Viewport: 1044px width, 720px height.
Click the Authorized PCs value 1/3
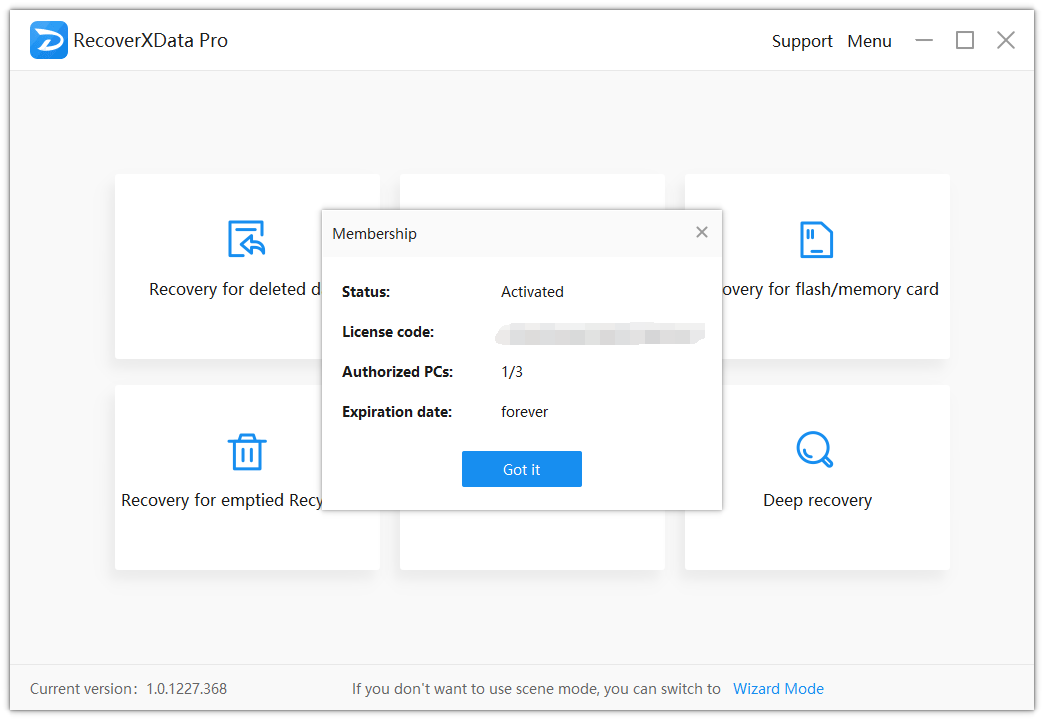[512, 372]
